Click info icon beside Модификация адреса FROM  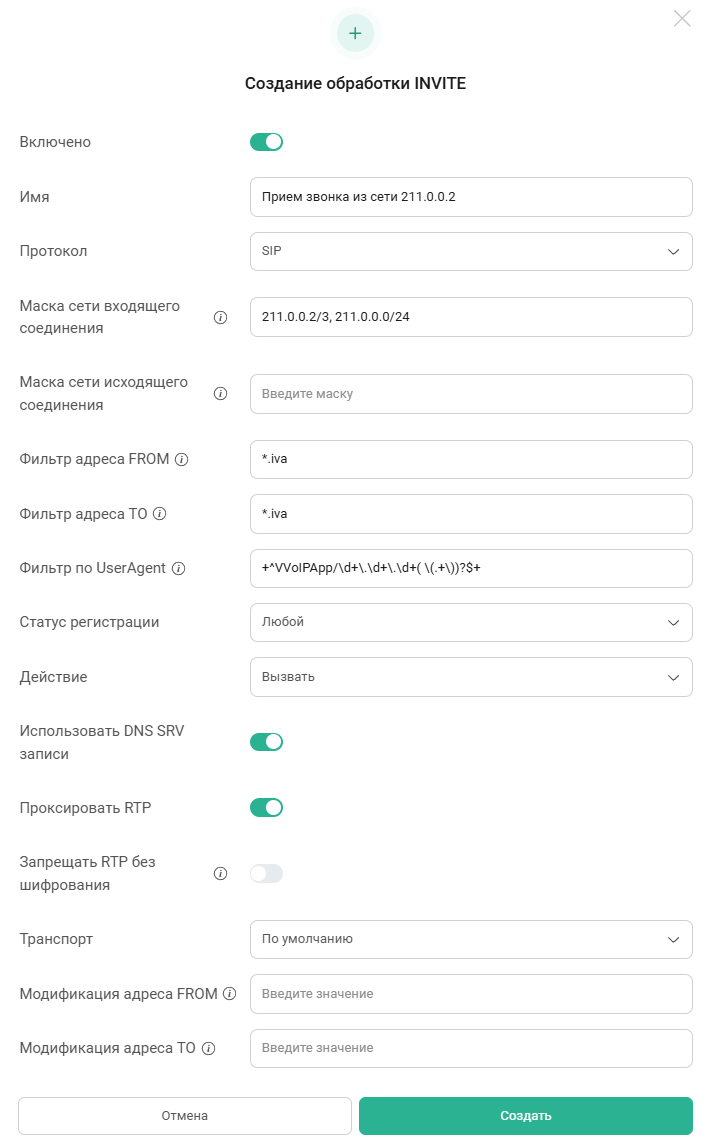click(x=229, y=994)
